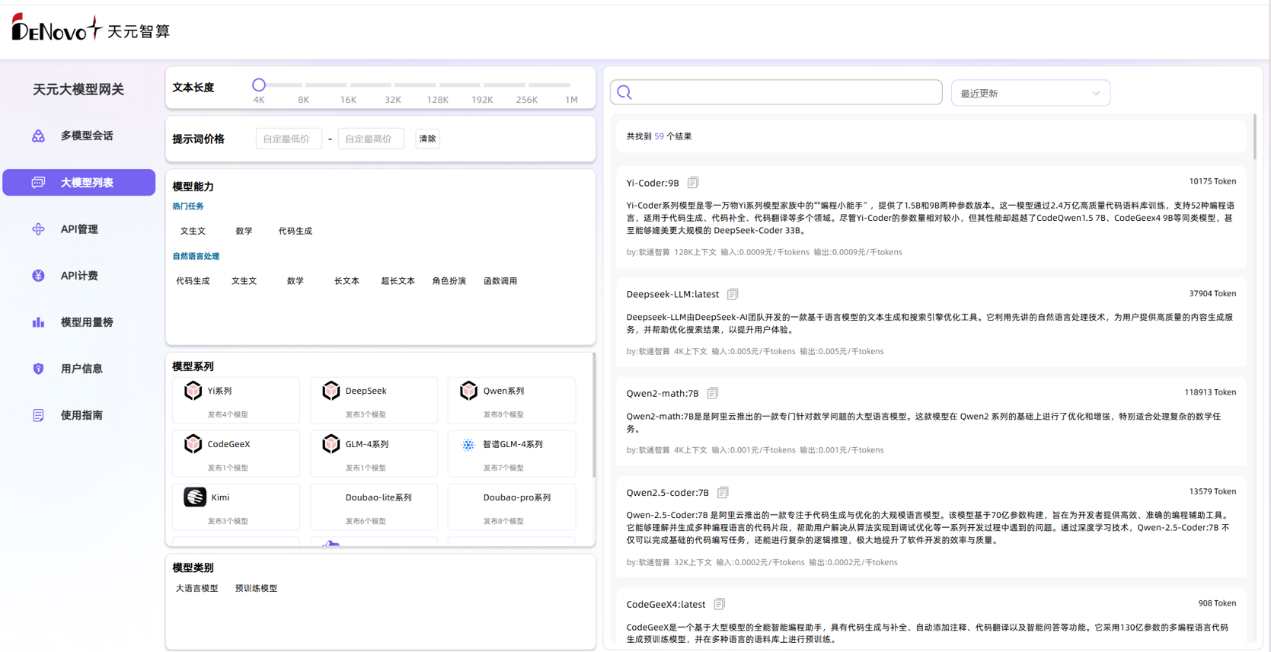Toggle the 文生文 hot task filter
Viewport: 1271px width, 652px height.
[196, 230]
